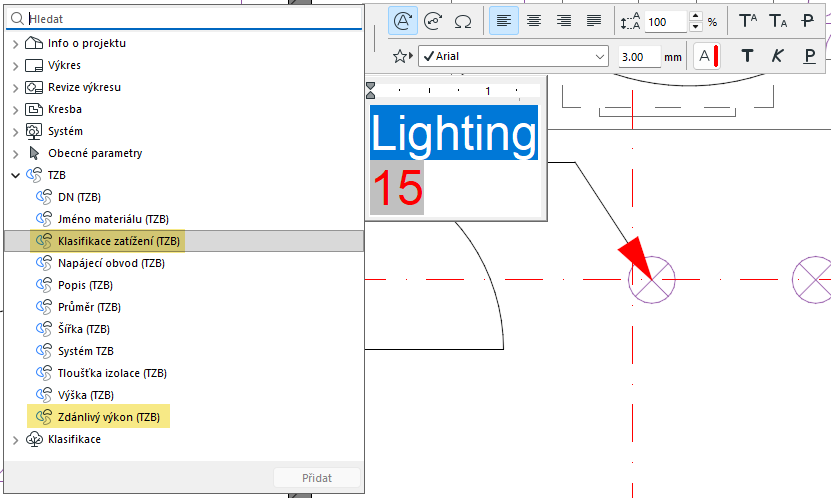The width and height of the screenshot is (831, 498).
Task: Click the text editor ruler indent marker
Action: pyautogui.click(x=370, y=91)
